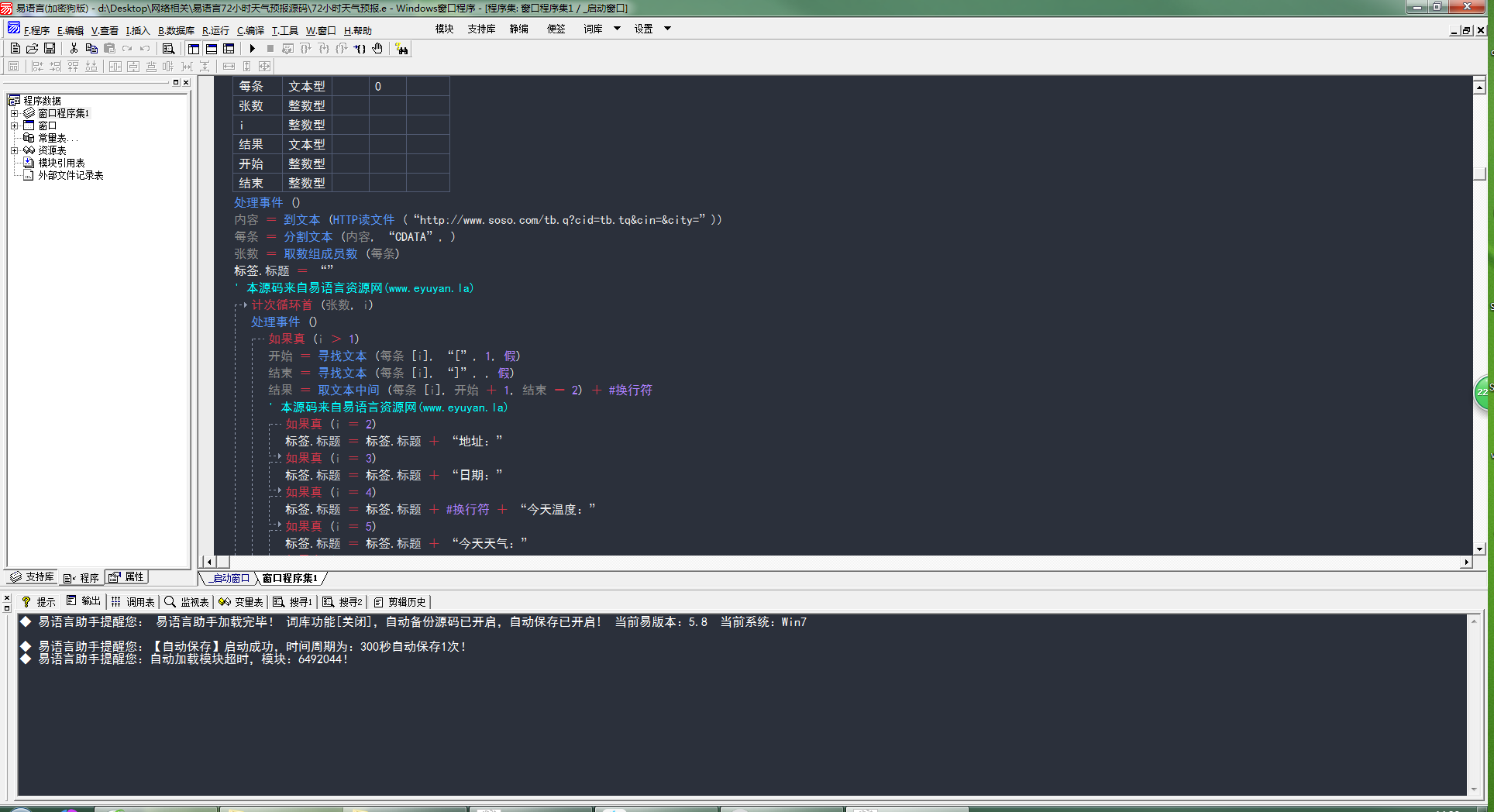1494x812 pixels.
Task: Click the stop program square icon
Action: pyautogui.click(x=270, y=48)
